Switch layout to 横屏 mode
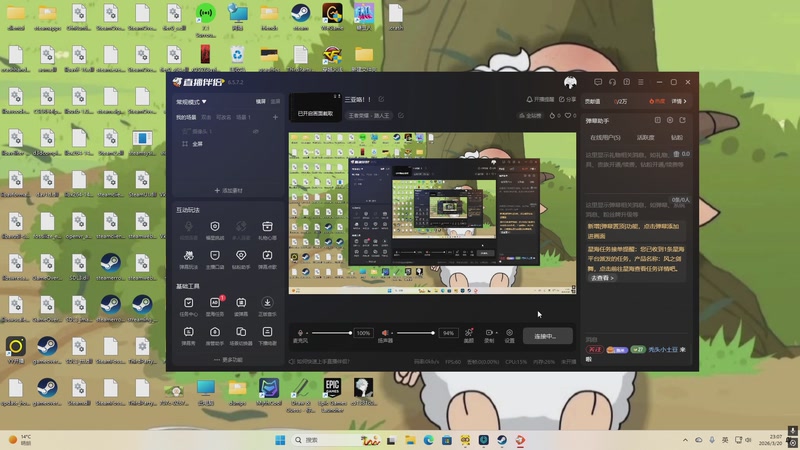 (x=261, y=102)
